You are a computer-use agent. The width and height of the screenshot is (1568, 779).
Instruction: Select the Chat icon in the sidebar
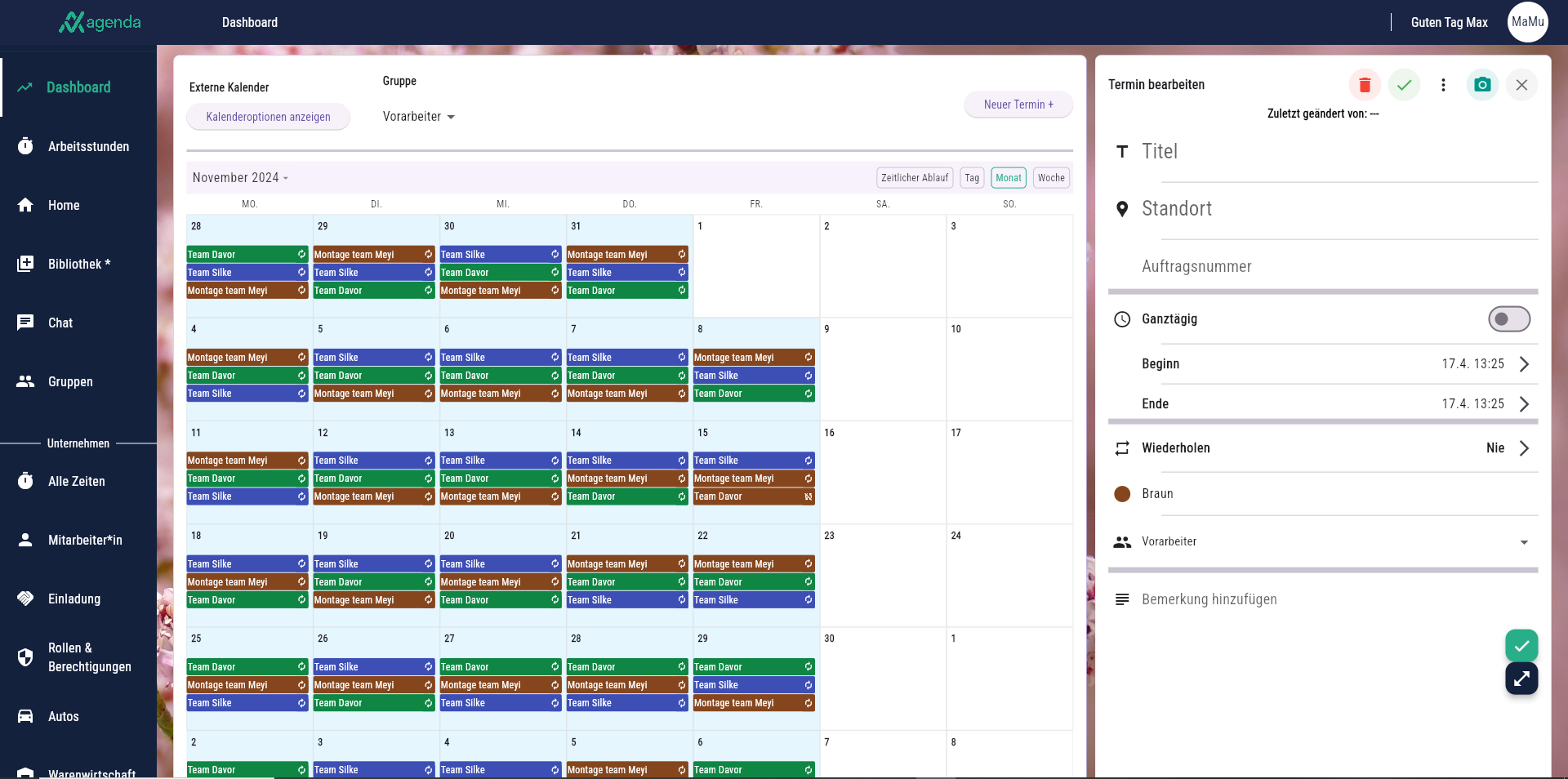pyautogui.click(x=25, y=323)
